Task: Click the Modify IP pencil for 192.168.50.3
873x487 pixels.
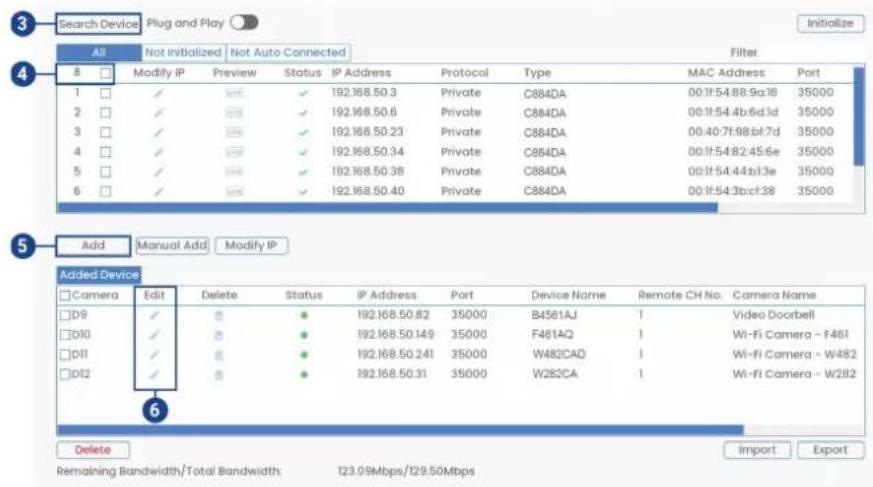Action: click(x=159, y=93)
